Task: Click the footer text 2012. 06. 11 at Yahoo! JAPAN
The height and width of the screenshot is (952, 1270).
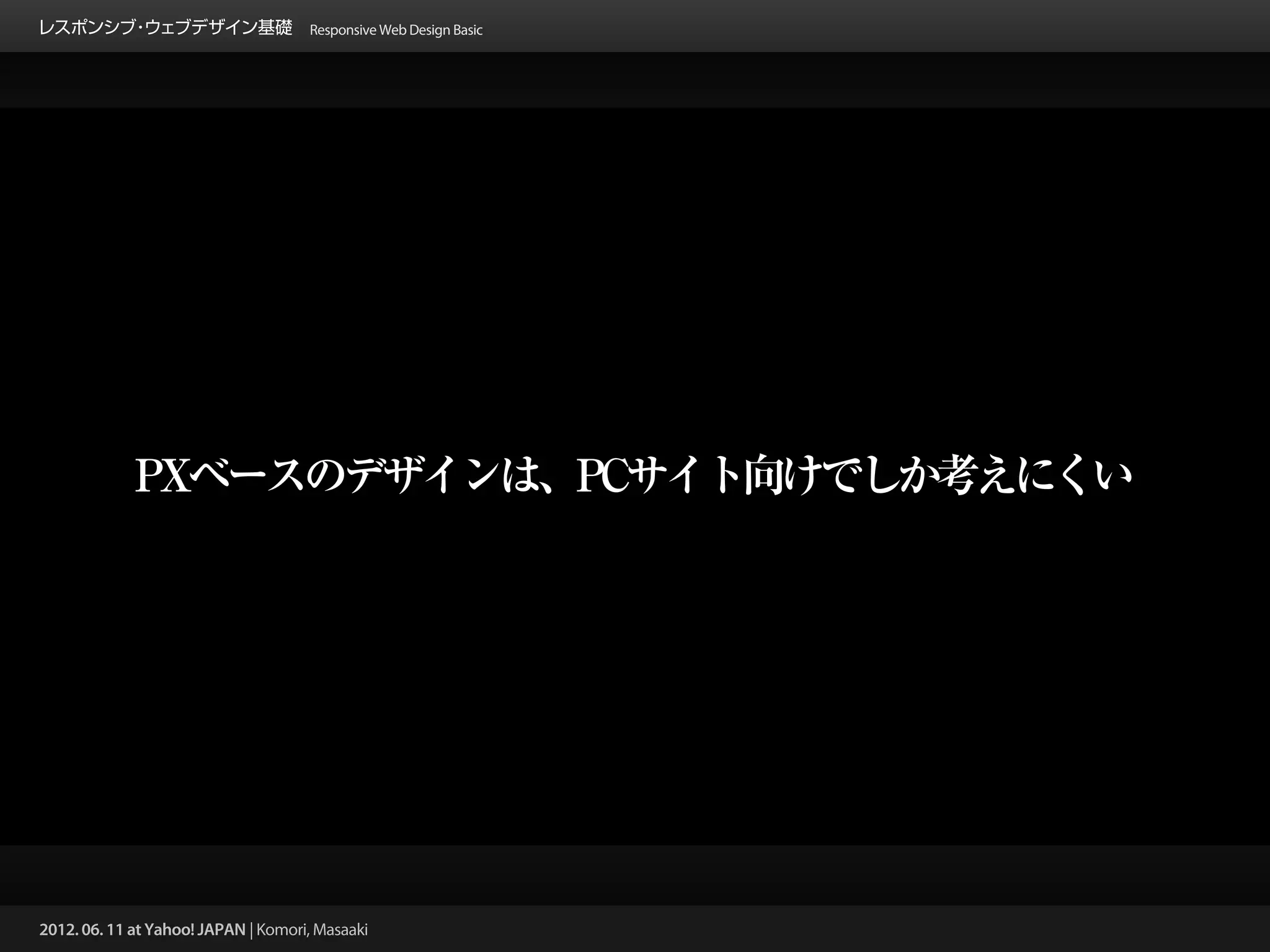Action: 143,930
